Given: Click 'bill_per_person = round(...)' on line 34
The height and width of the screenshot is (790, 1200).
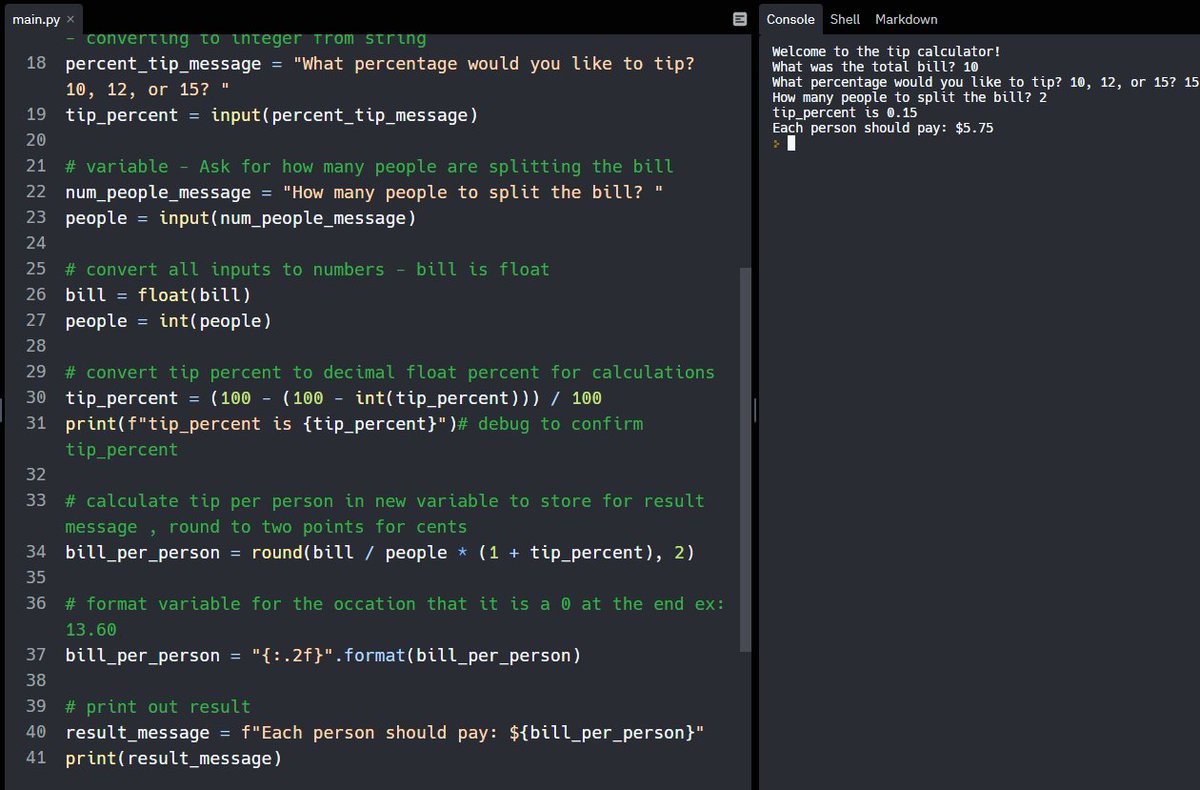Looking at the screenshot, I should tap(380, 553).
